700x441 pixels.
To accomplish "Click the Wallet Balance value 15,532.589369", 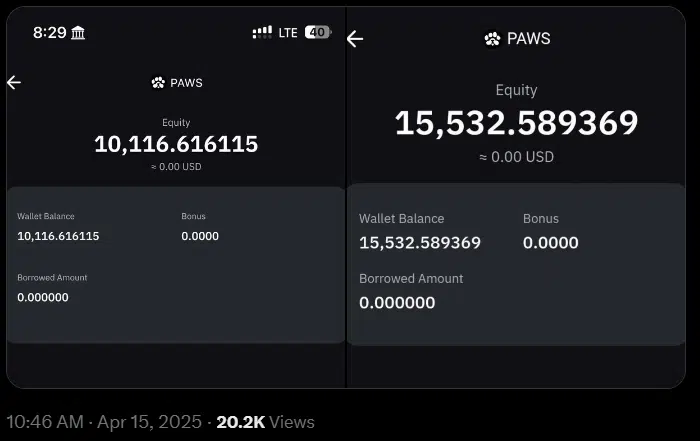I will (x=420, y=243).
